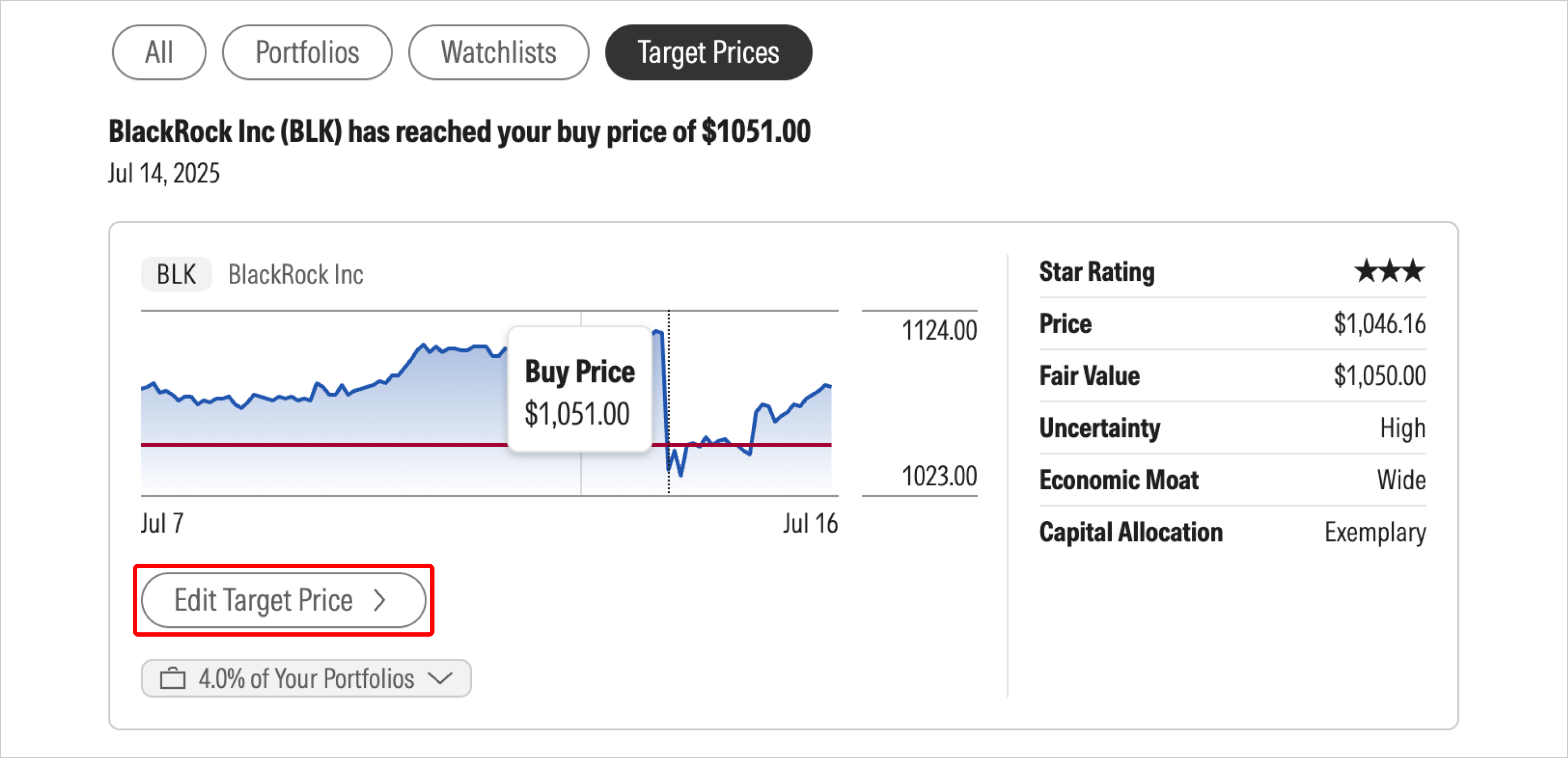Click the BlackRock buy price alert headline
Viewport: 1568px width, 758px height.
click(x=459, y=131)
